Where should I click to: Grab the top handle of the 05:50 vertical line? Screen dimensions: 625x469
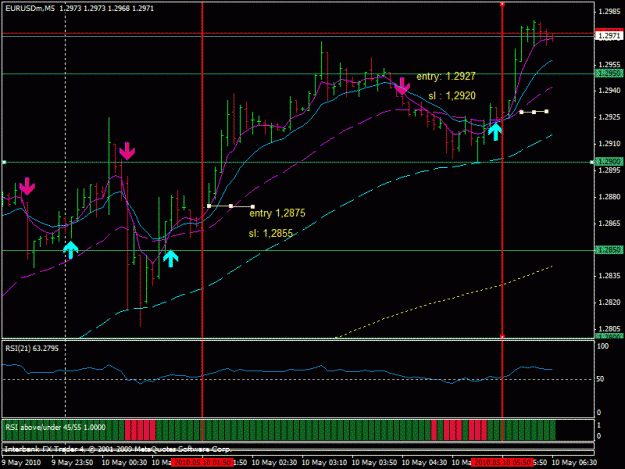tap(502, 4)
